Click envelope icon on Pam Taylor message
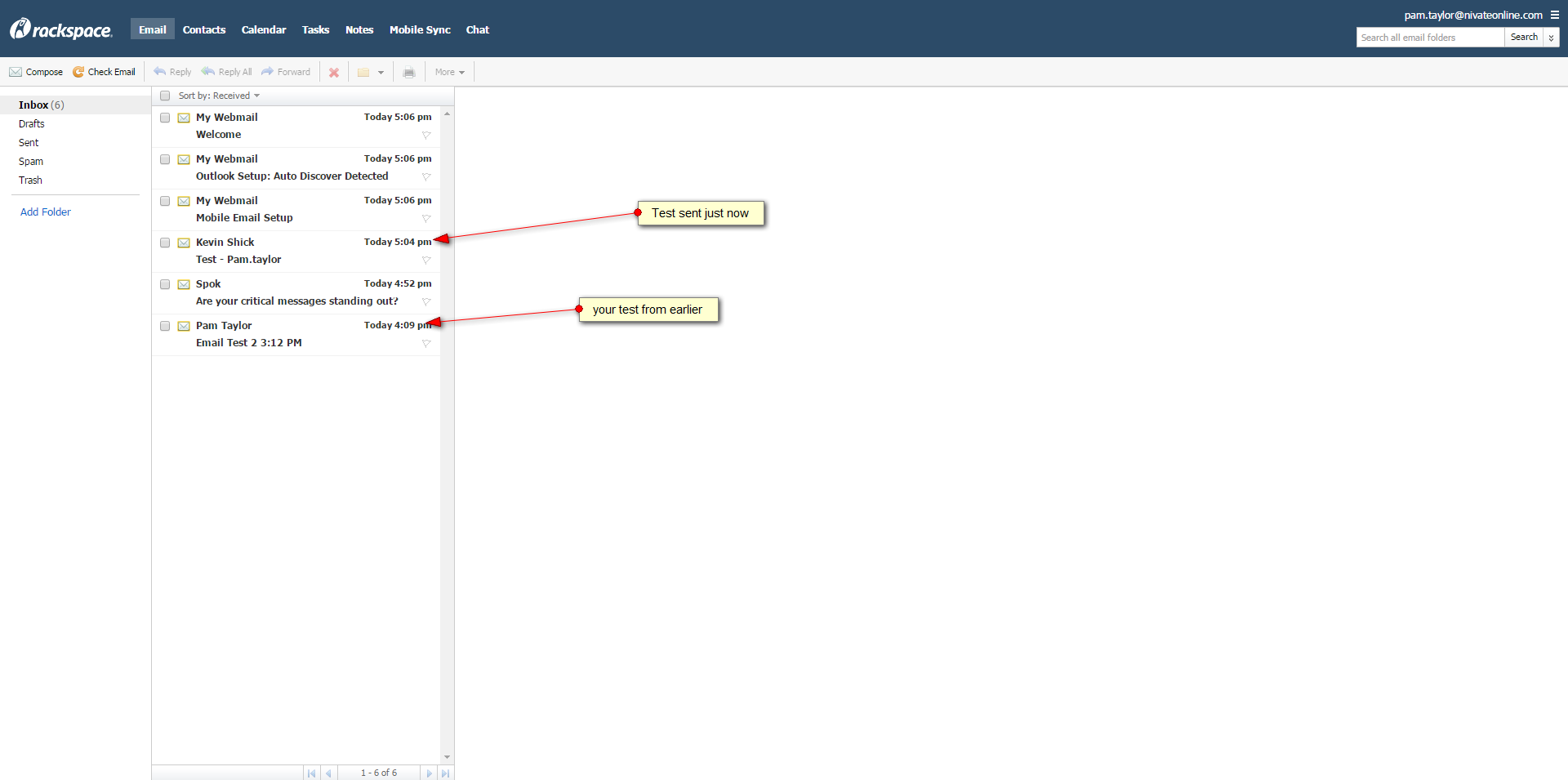The height and width of the screenshot is (780, 1568). (184, 326)
